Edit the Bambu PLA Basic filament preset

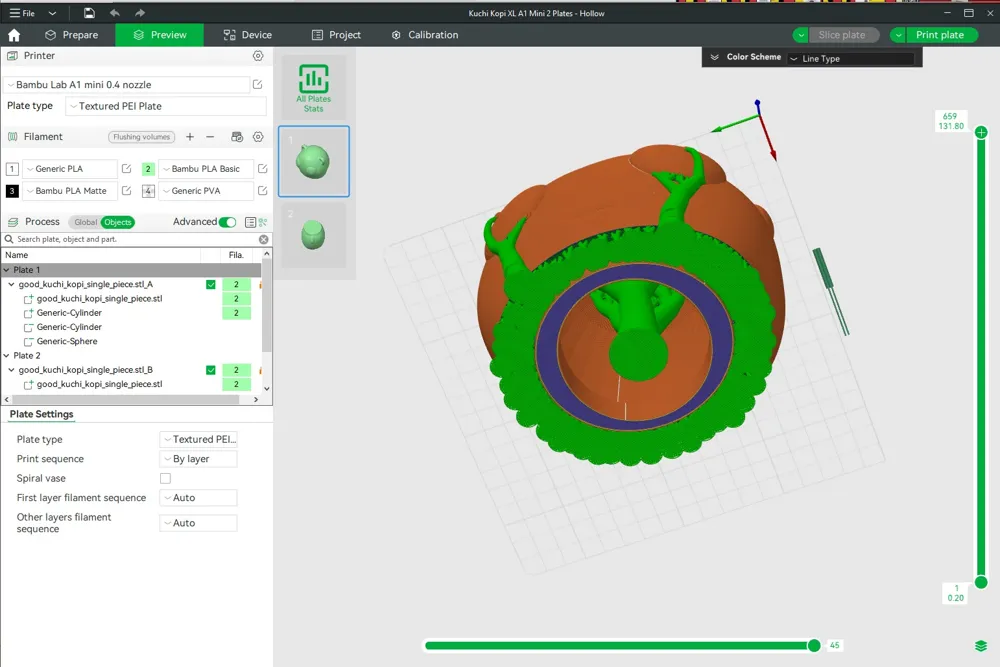pyautogui.click(x=262, y=168)
